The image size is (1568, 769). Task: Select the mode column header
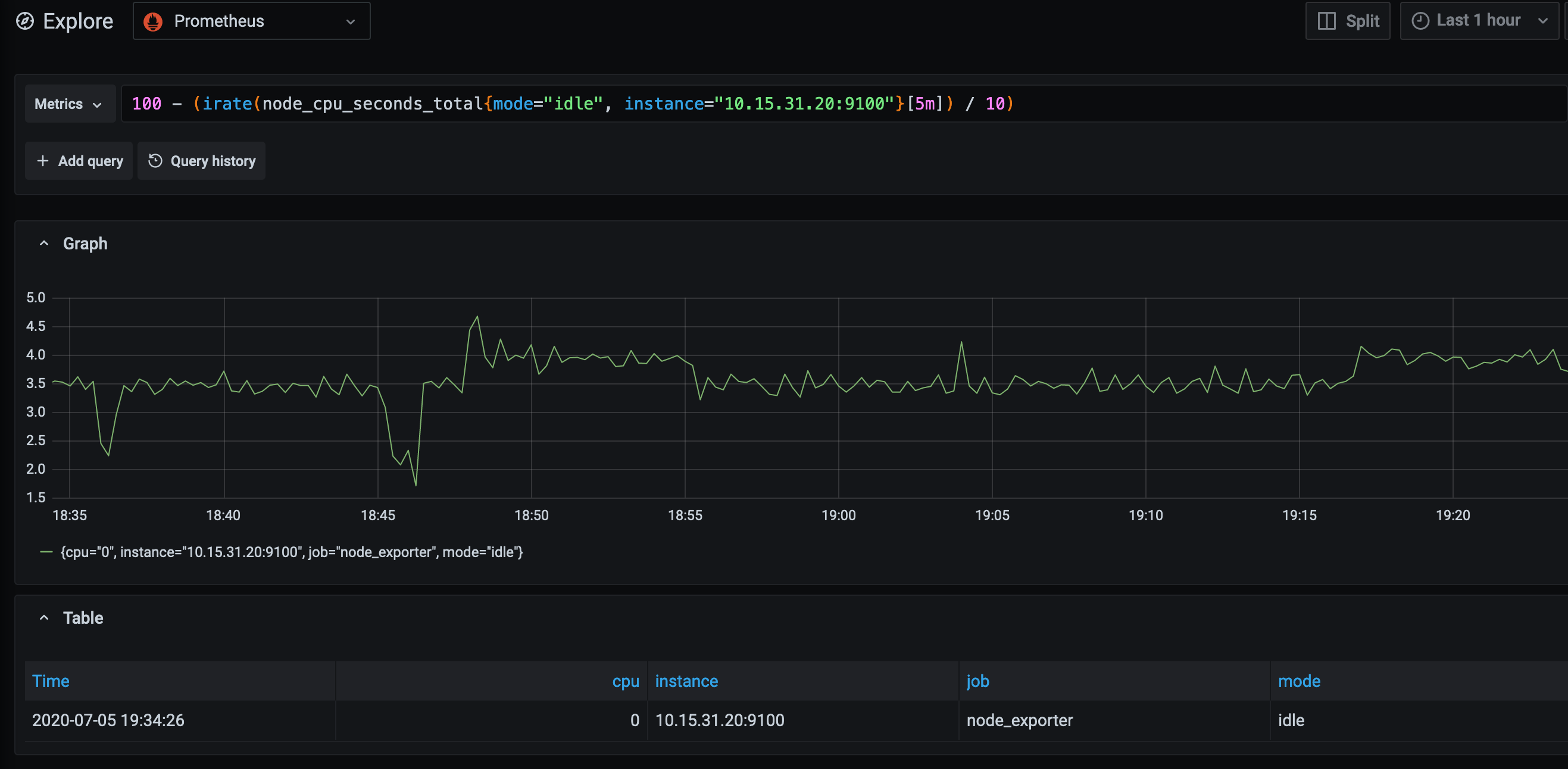point(1299,681)
